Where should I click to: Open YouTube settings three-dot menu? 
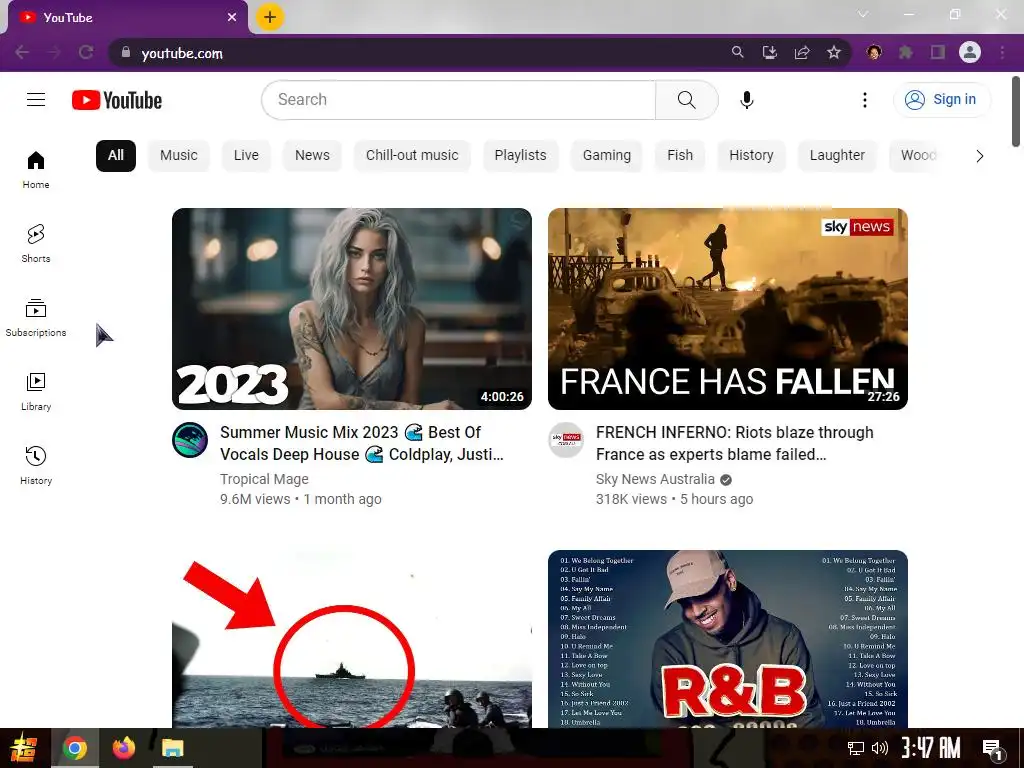pos(865,100)
